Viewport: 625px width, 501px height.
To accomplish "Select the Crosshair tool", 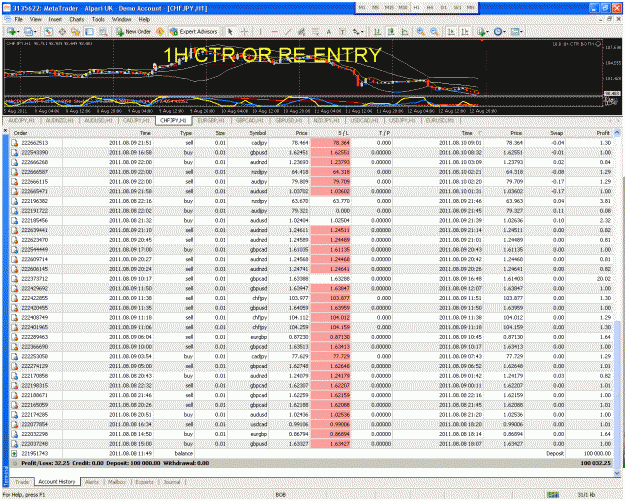I will point(245,31).
